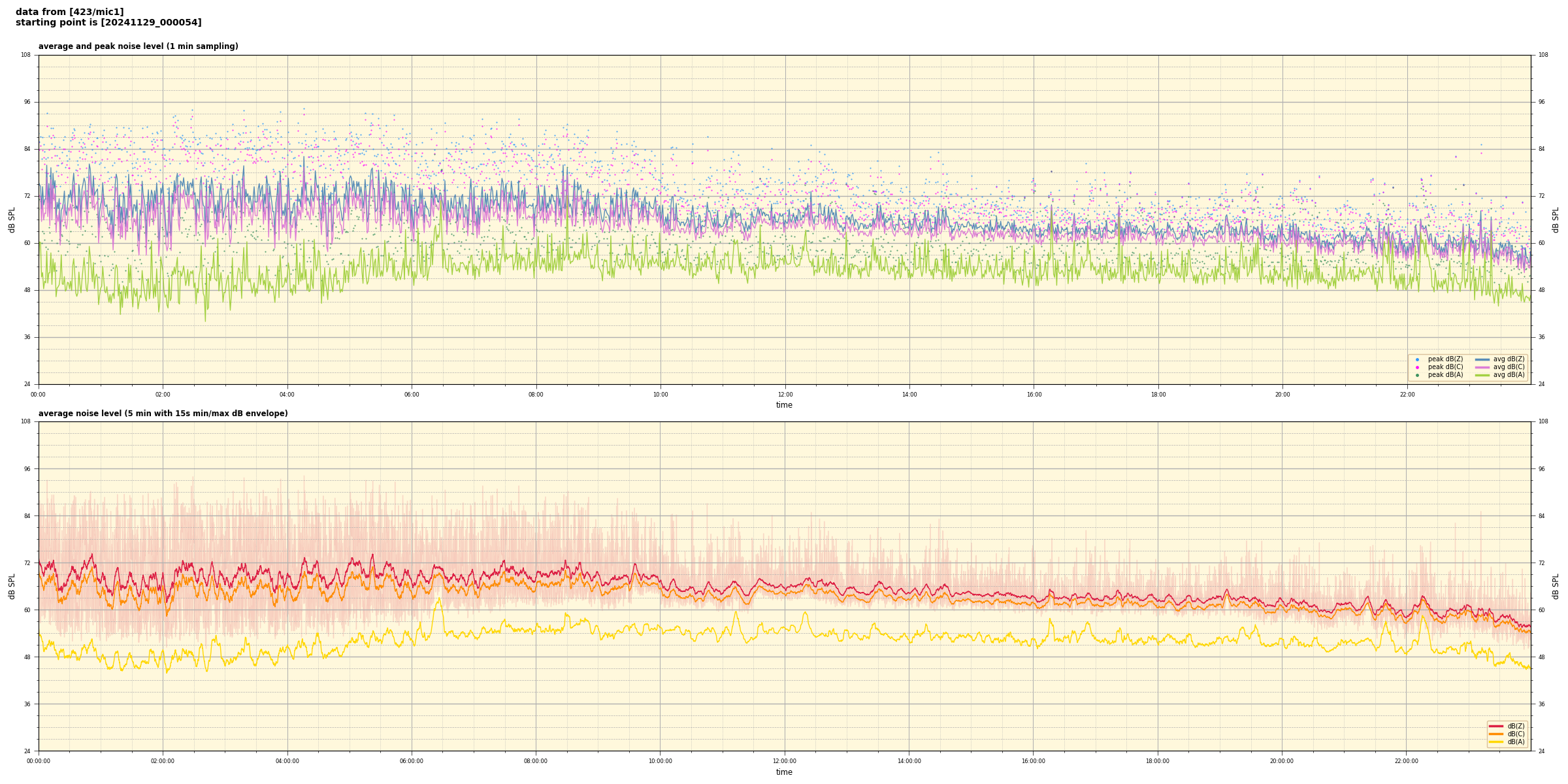Click 'average and peak noise level' chart title
This screenshot has width=1568, height=784.
[138, 46]
